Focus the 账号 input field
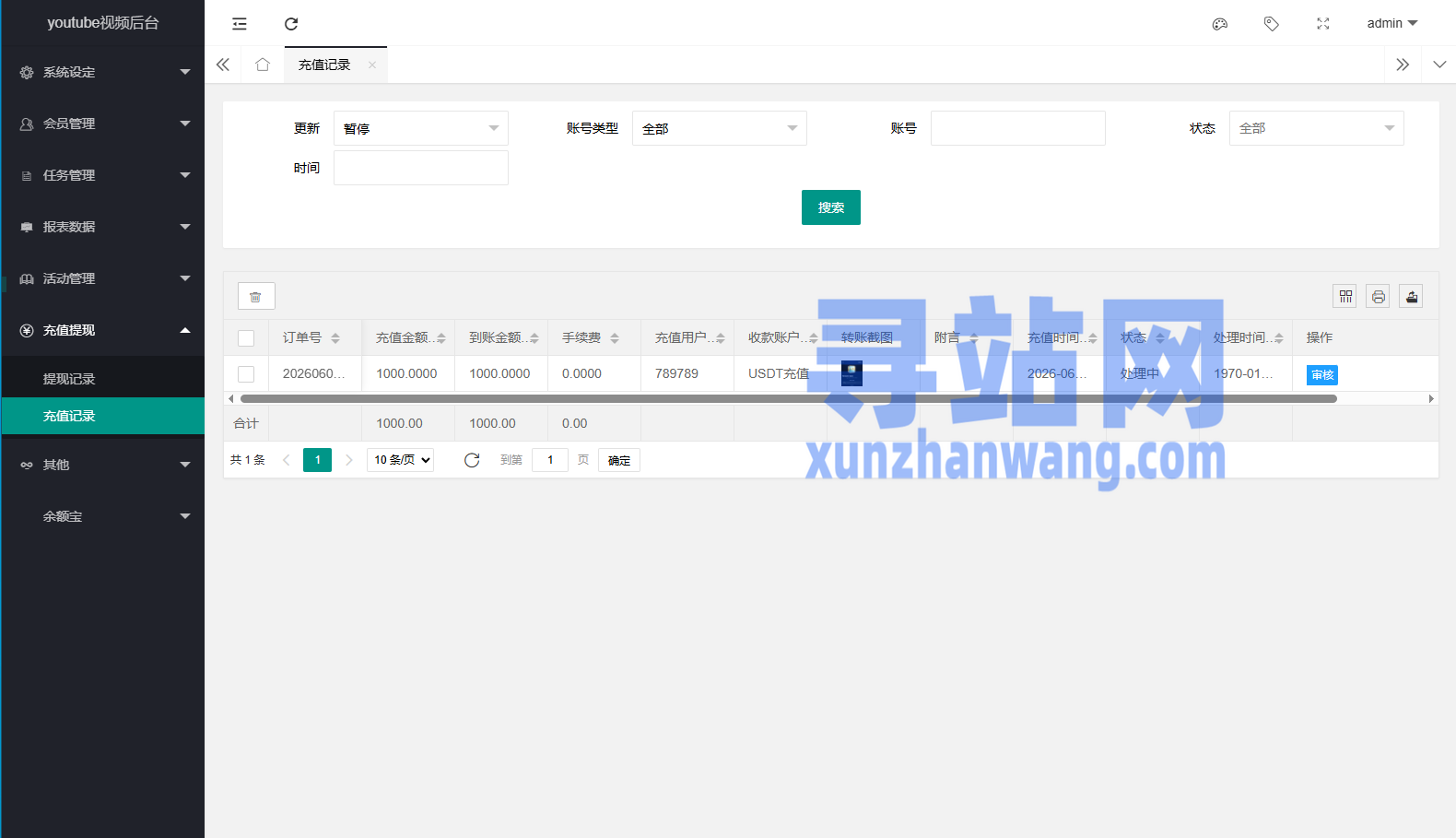The width and height of the screenshot is (1456, 838). pos(1018,128)
